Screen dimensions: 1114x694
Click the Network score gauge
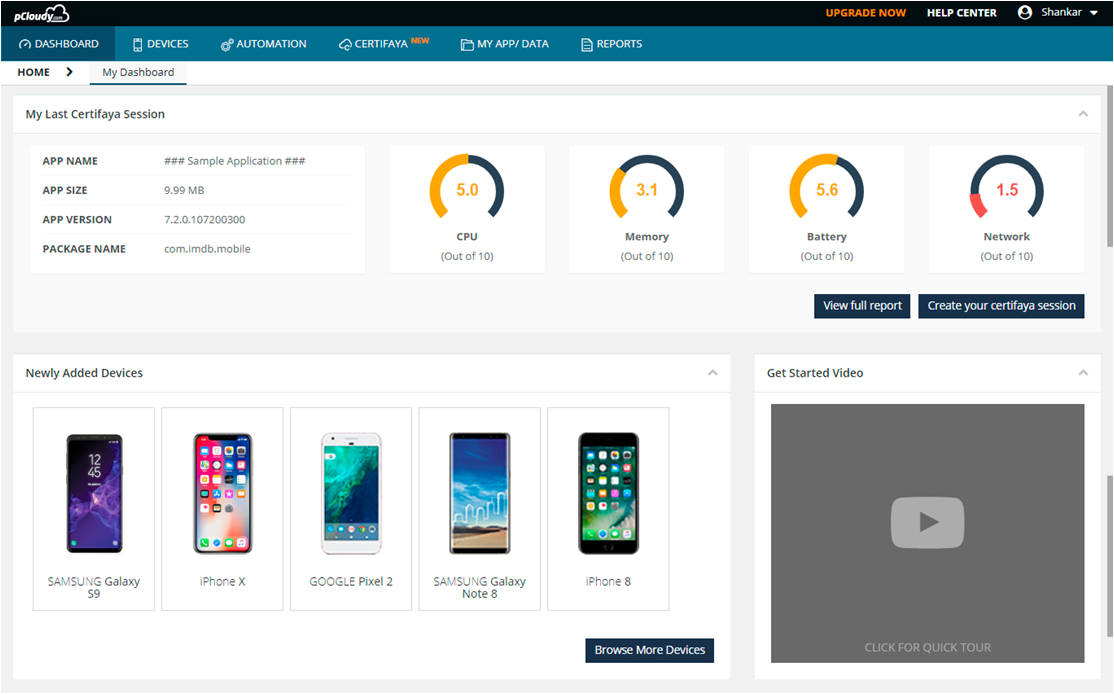click(1007, 188)
